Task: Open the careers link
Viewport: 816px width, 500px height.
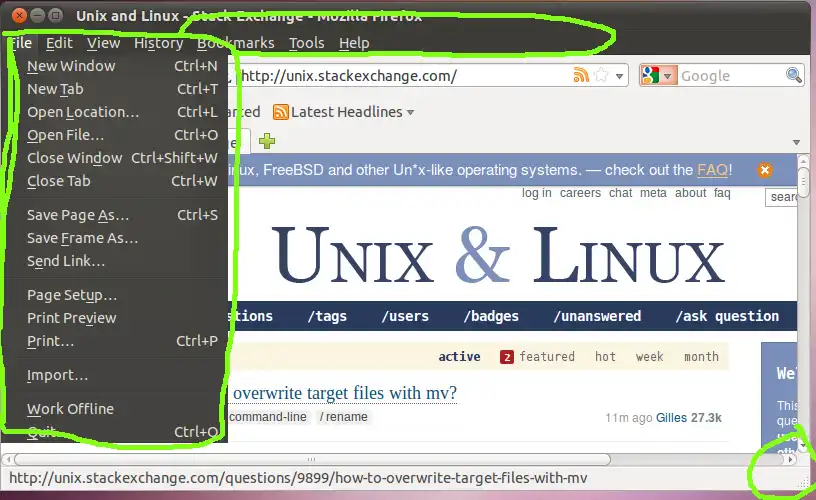Action: pyautogui.click(x=580, y=193)
